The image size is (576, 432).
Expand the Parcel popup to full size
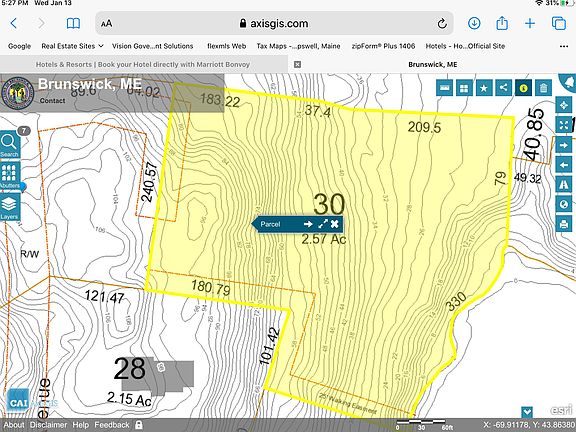(x=323, y=224)
